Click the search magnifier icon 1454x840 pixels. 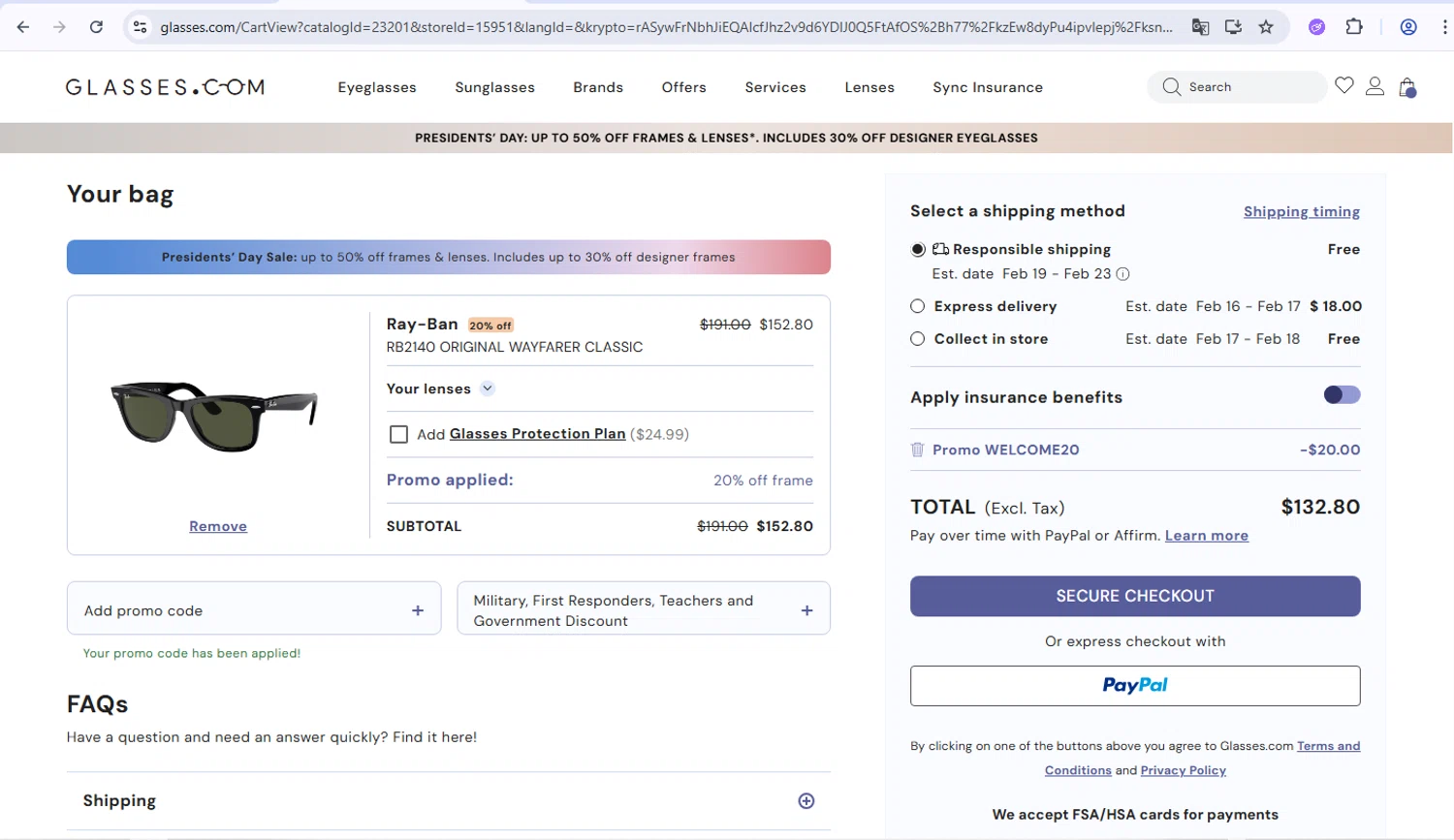tap(1171, 87)
